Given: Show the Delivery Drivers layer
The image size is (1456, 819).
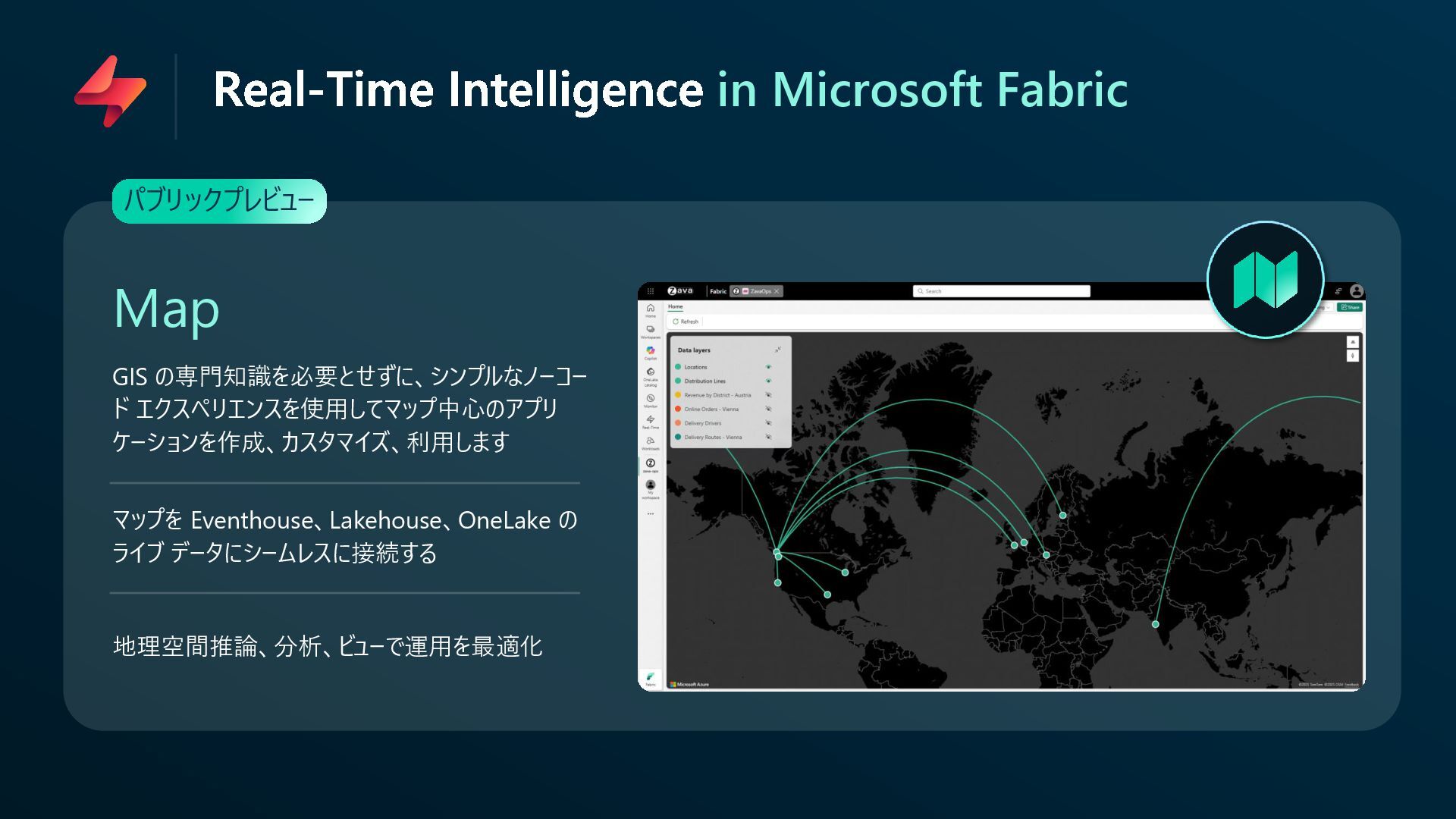Looking at the screenshot, I should [x=768, y=423].
